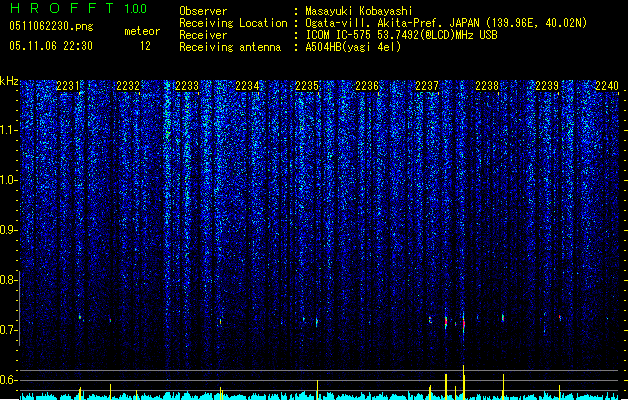The height and width of the screenshot is (400, 629).
Task: Click the 0.6 kHz axis label
Action: (x=9, y=380)
